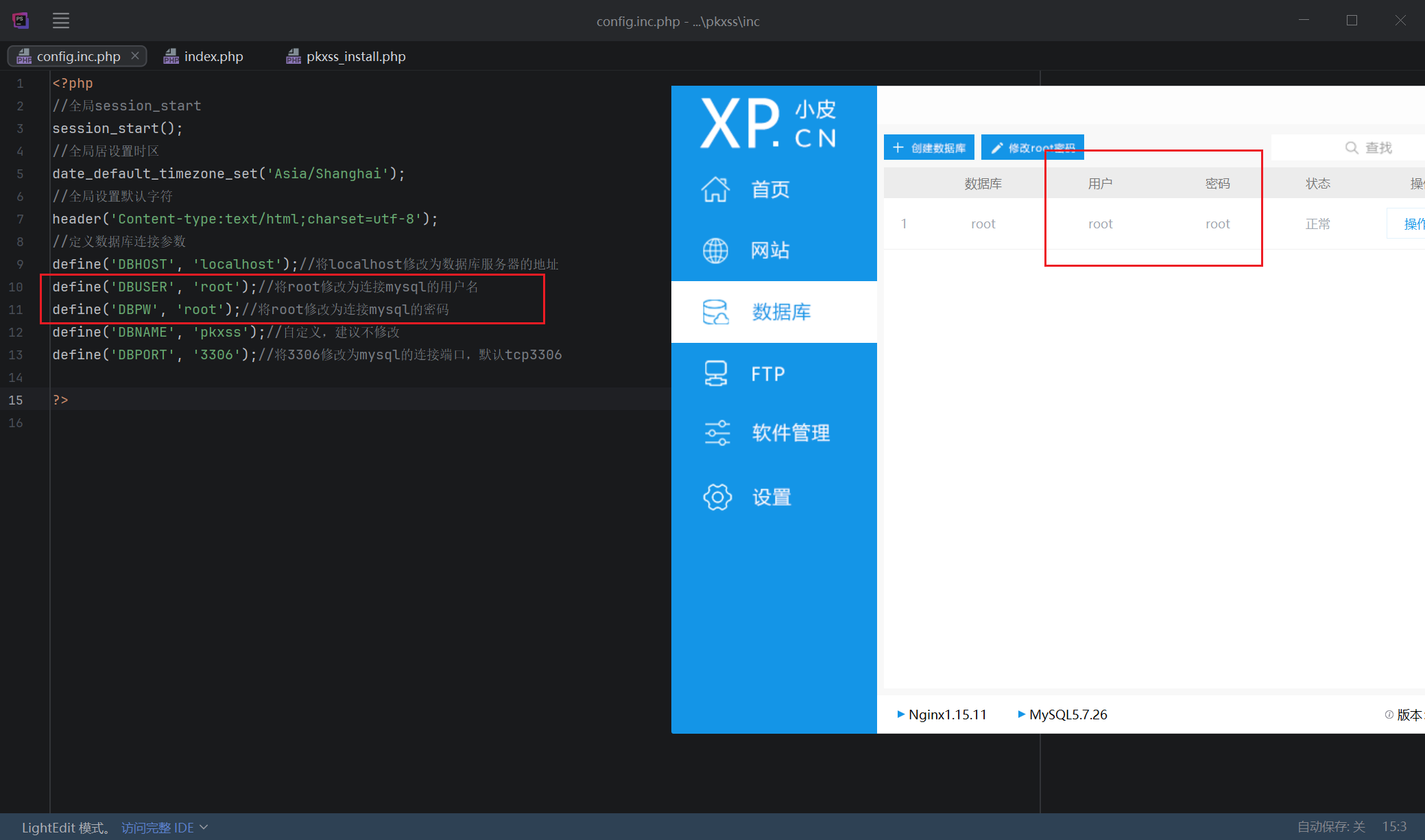
Task: Click the gear icon for 设置
Action: click(717, 497)
